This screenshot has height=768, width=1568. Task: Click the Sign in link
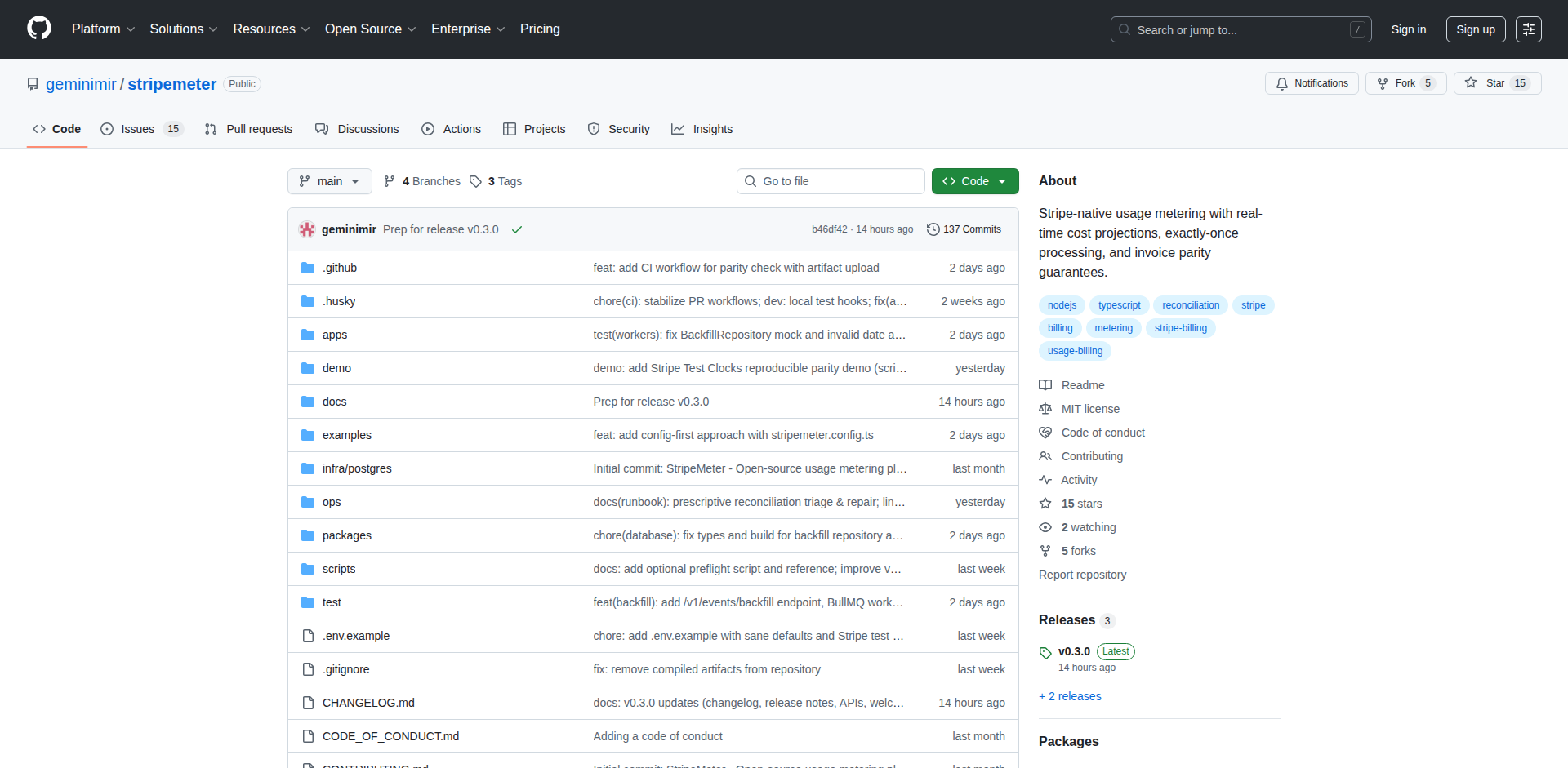(1409, 29)
